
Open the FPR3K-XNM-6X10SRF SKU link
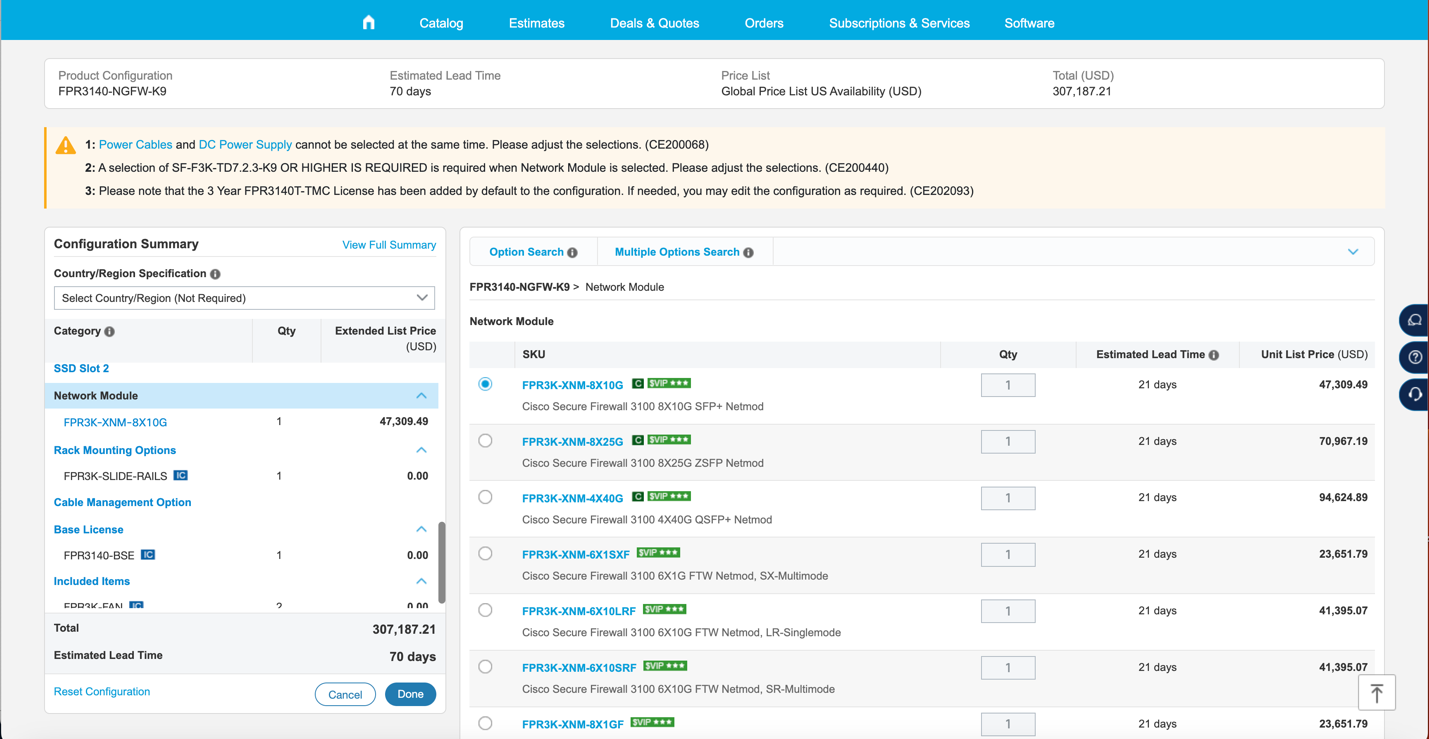click(x=579, y=667)
